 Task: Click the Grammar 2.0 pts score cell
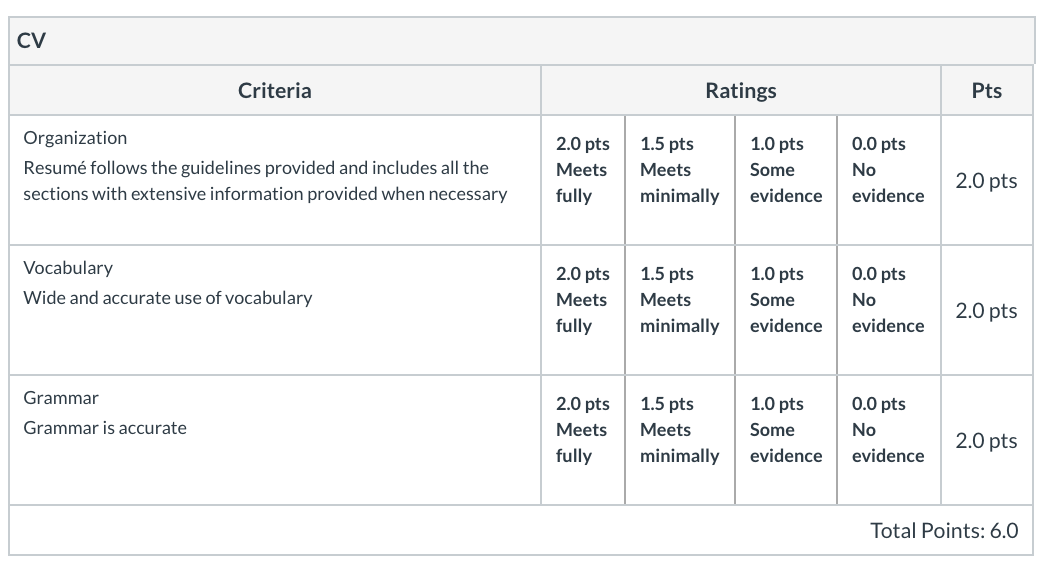986,440
